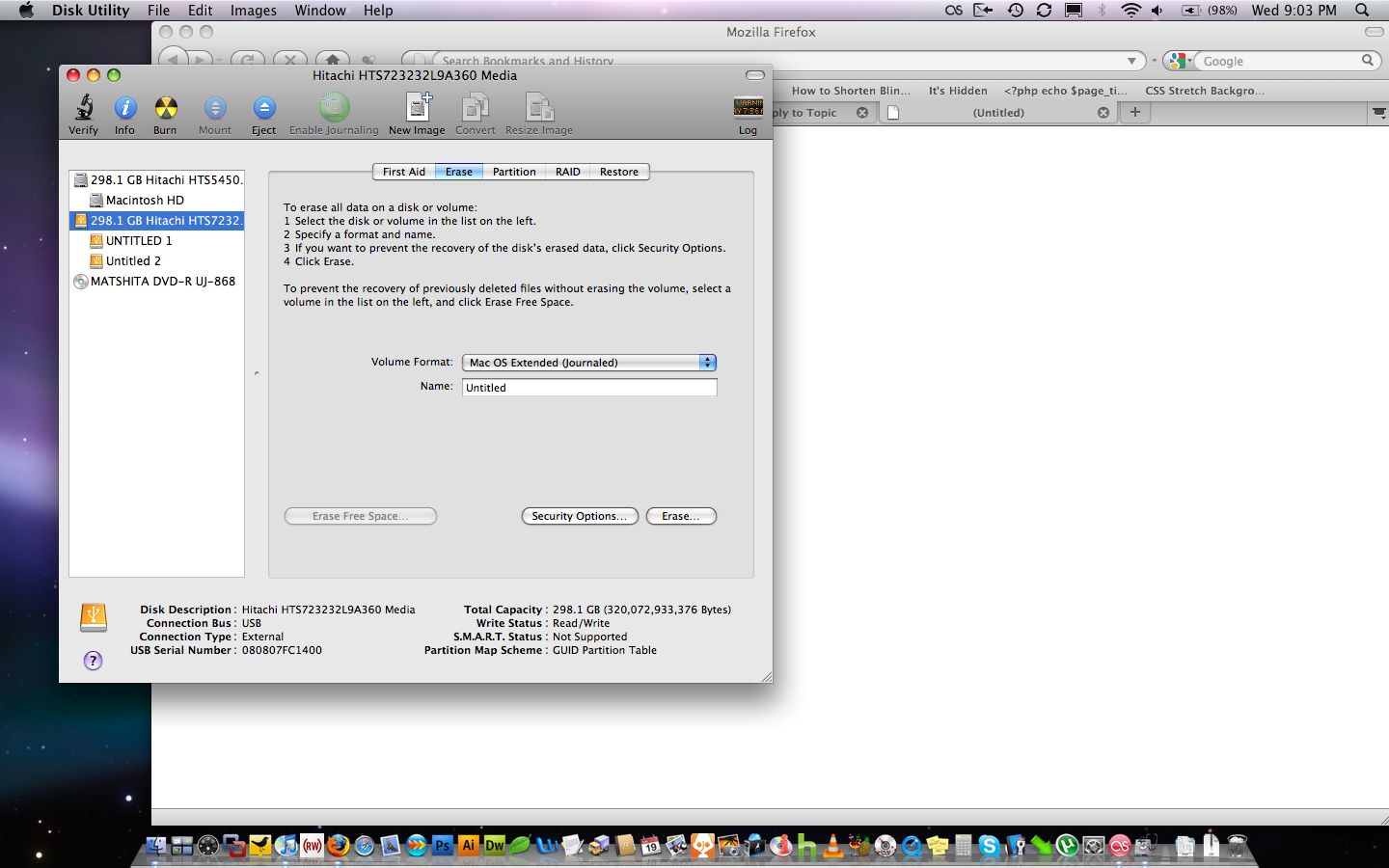Open the Volume Format dropdown
Screen dimensions: 1389x868
[x=589, y=363]
